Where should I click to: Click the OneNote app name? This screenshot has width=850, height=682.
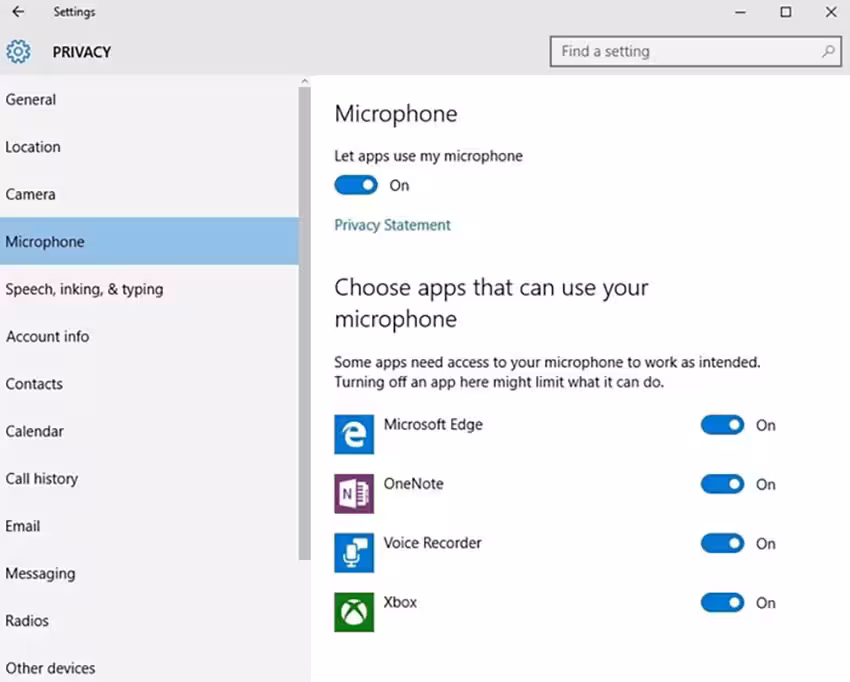coord(413,484)
